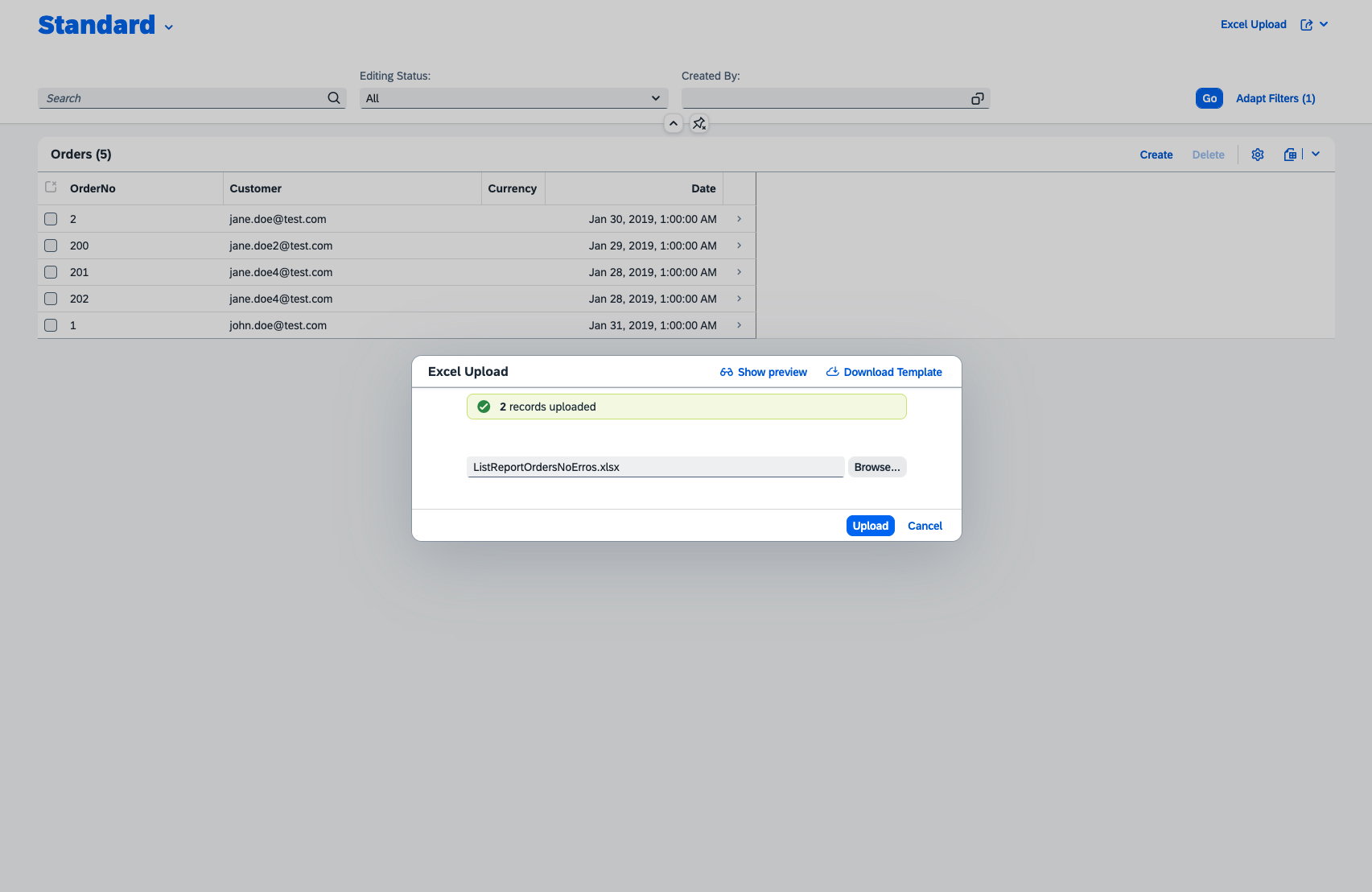Viewport: 1372px width, 892px height.
Task: Click the ListReportOrdersNoErros.xlsx file field
Action: tap(655, 467)
